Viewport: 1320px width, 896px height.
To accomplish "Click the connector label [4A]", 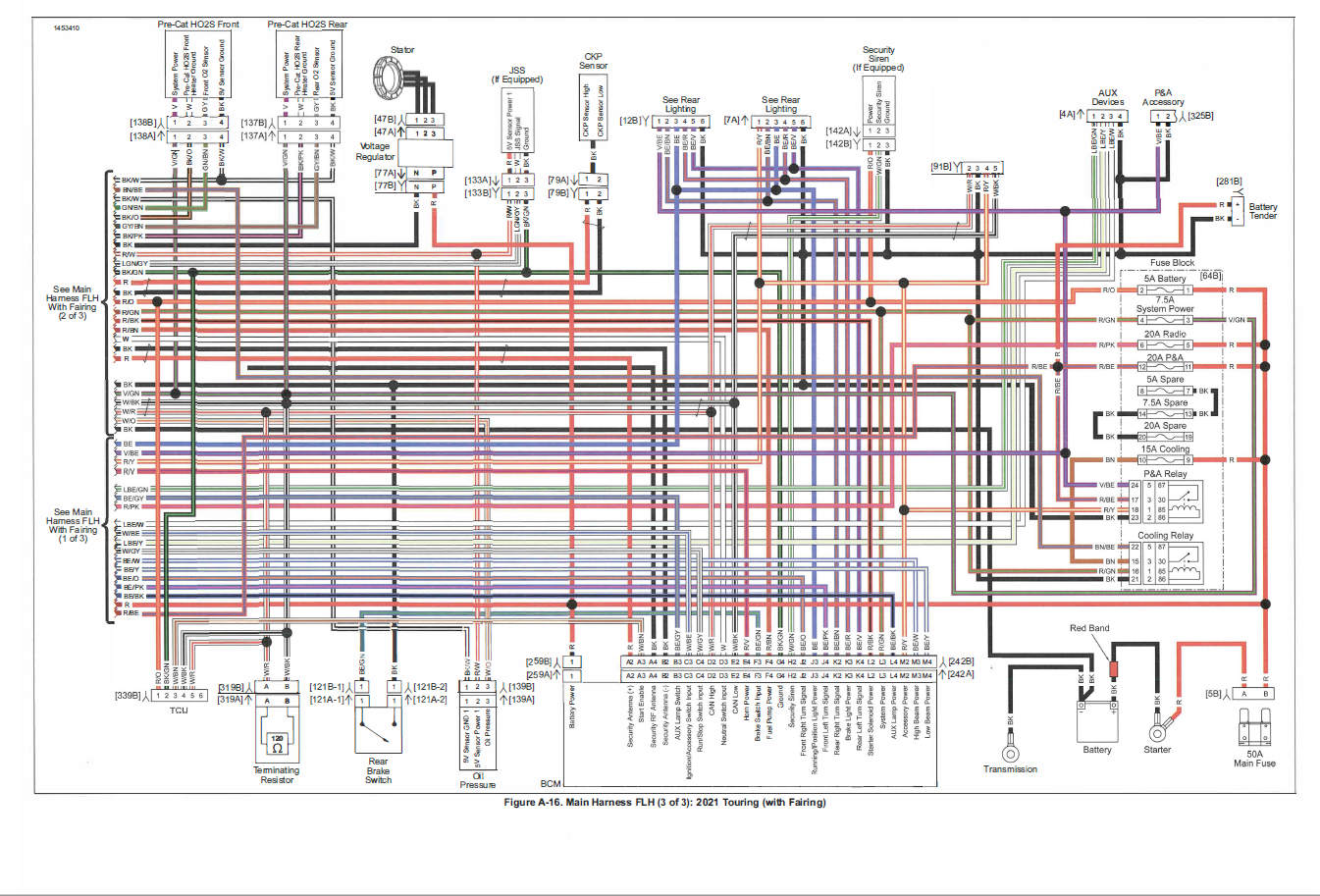I will pyautogui.click(x=1067, y=114).
